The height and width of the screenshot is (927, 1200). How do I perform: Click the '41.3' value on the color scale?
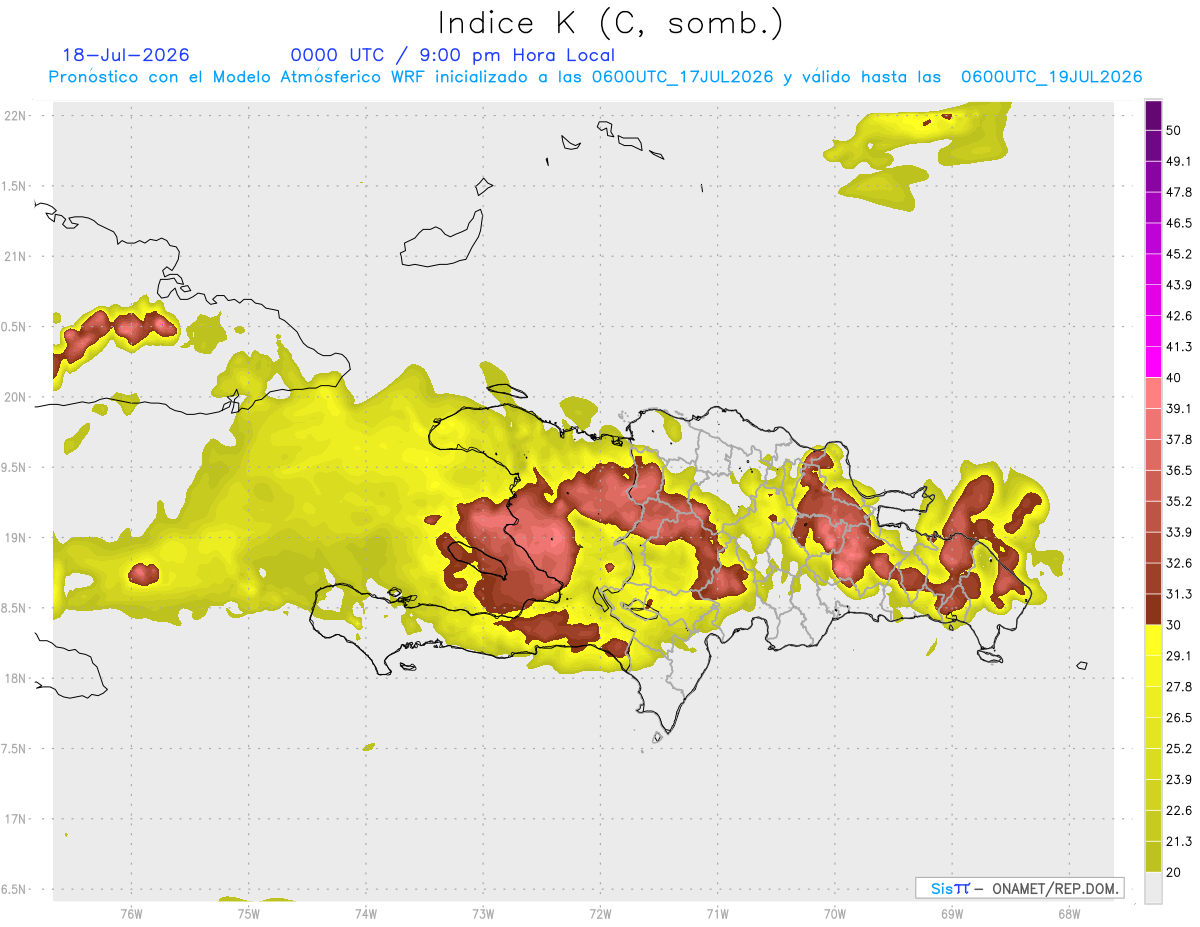coord(1179,347)
